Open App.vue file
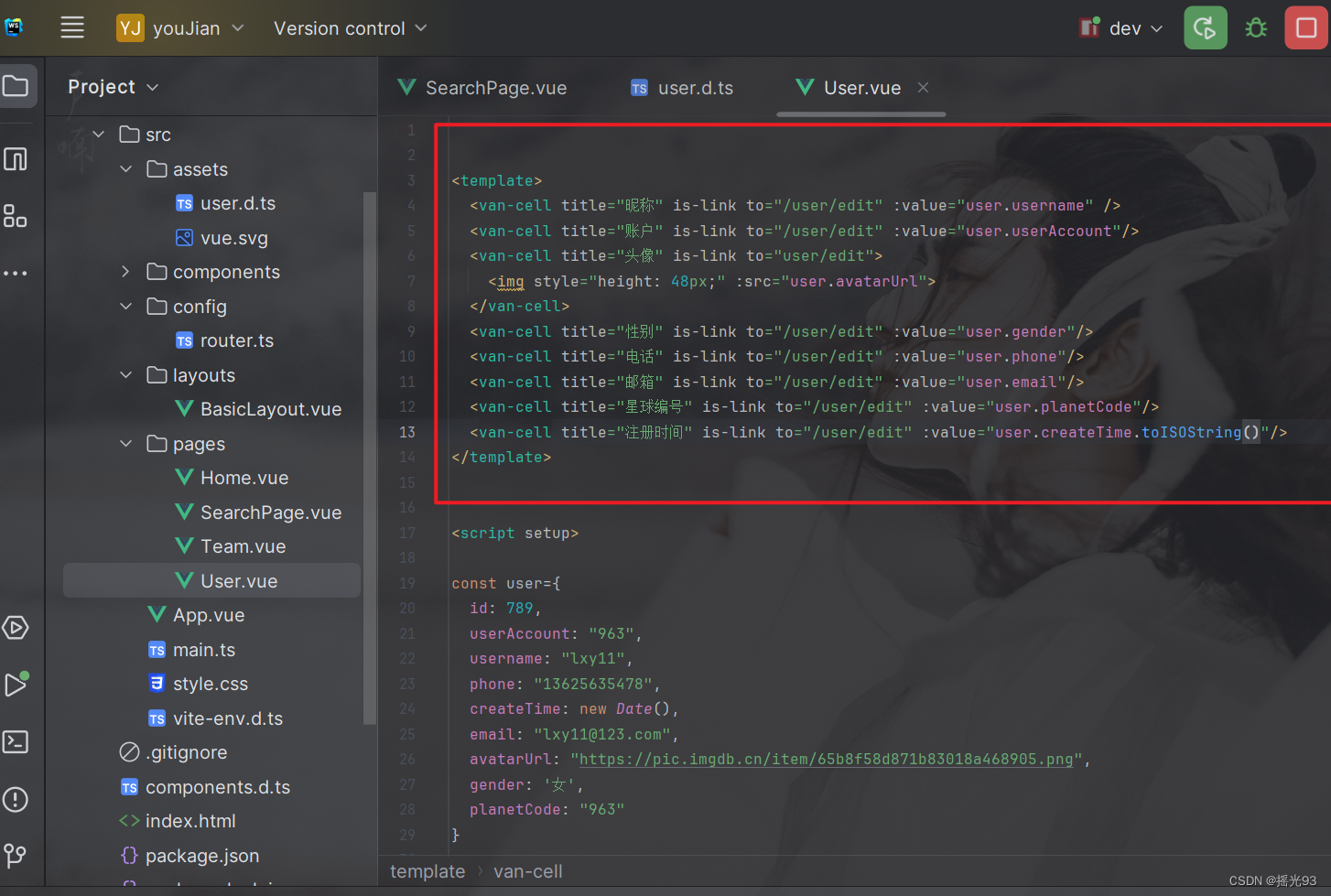Image resolution: width=1331 pixels, height=896 pixels. point(196,615)
